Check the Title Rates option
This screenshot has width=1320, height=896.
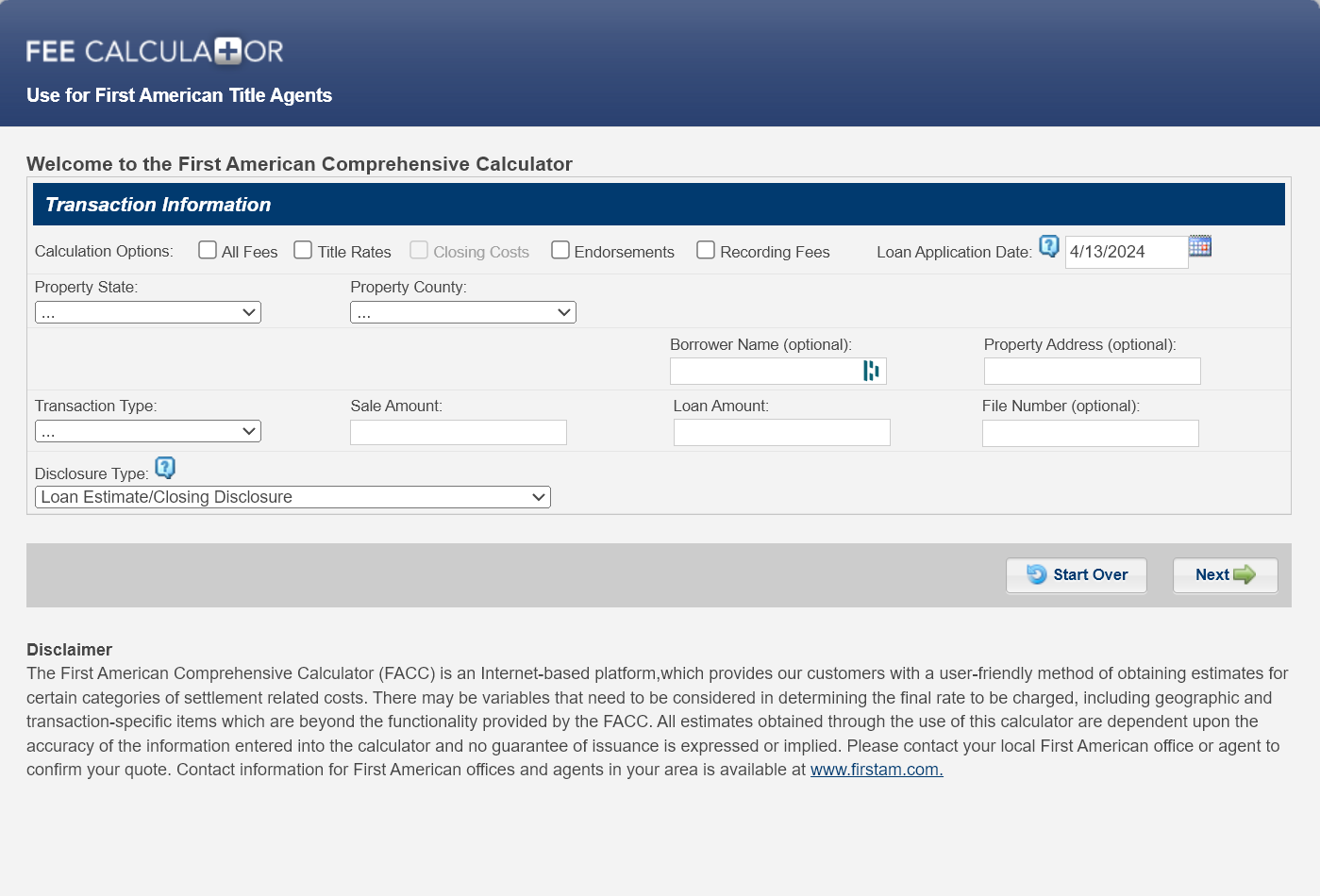(x=303, y=250)
